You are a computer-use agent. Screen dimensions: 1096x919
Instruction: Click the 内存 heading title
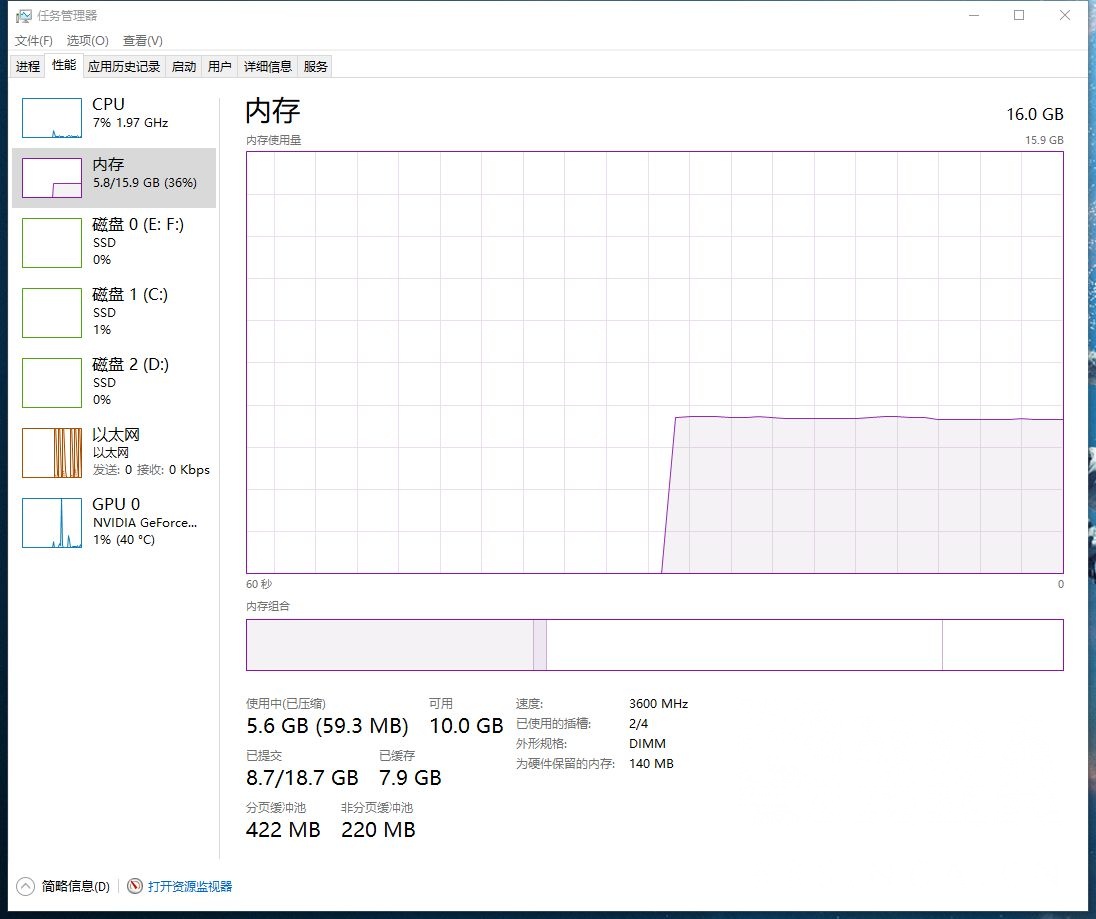point(273,110)
